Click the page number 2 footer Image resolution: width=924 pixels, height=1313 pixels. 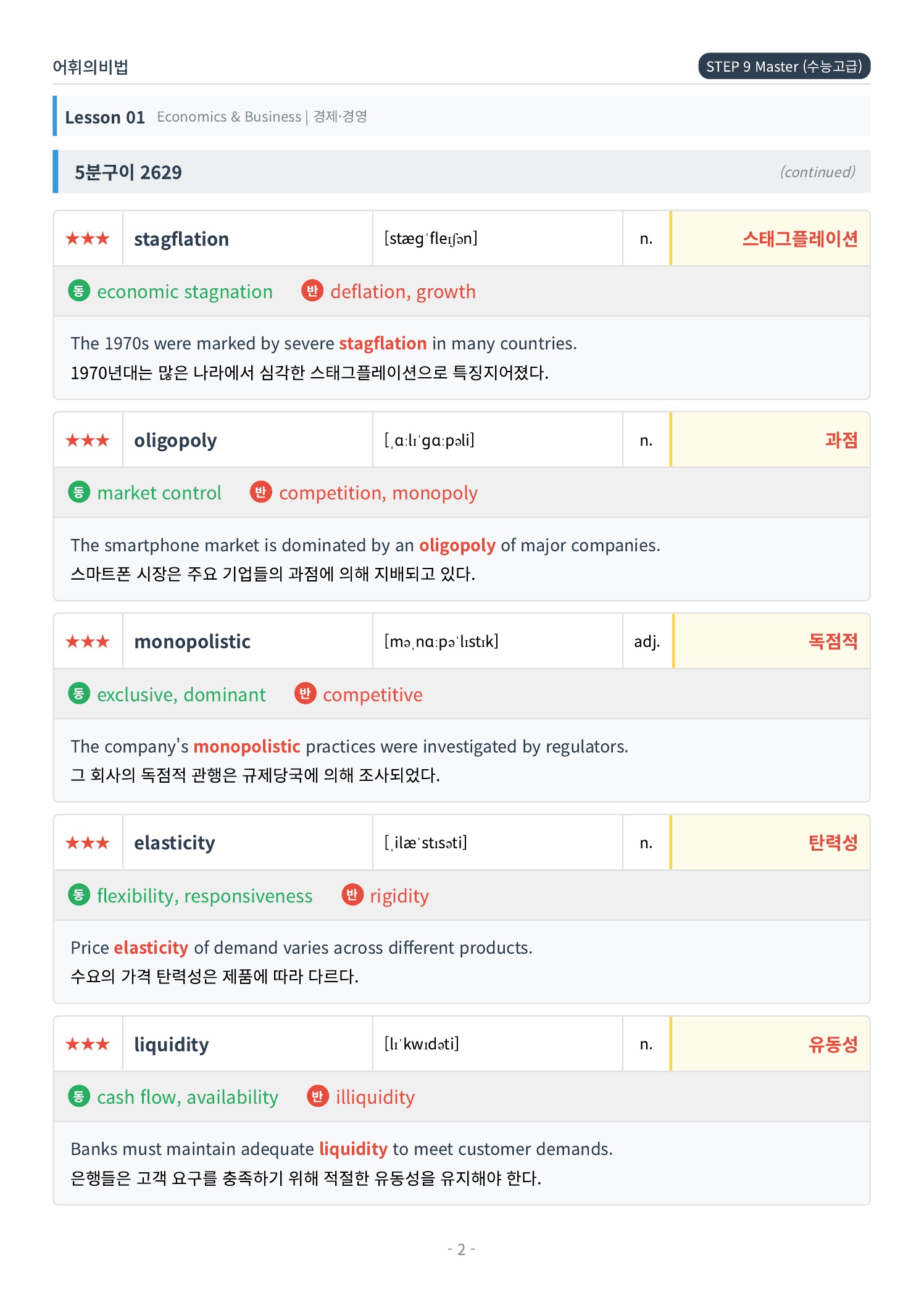tap(461, 1249)
